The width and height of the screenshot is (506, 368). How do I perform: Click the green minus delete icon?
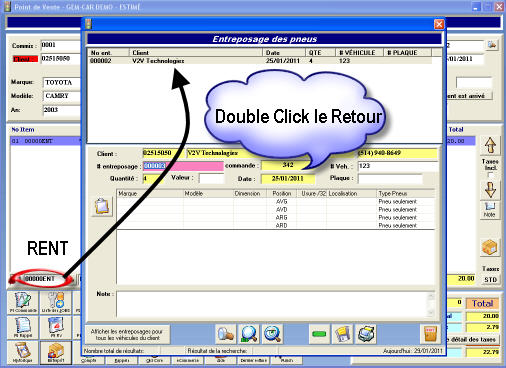[319, 334]
